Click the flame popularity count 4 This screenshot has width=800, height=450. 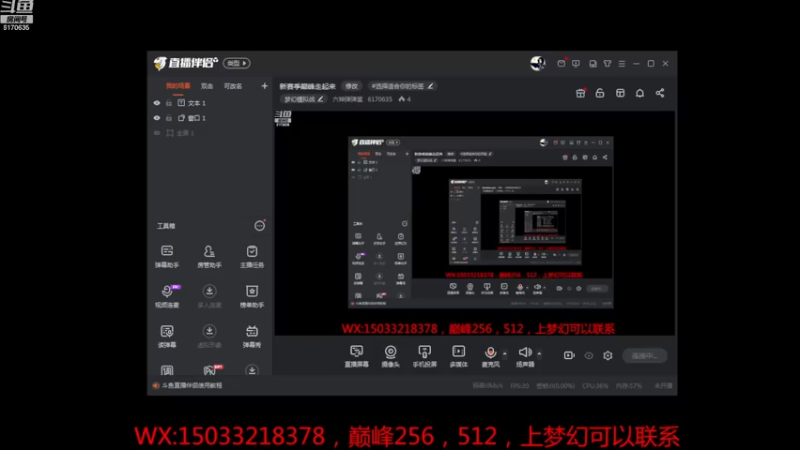pos(405,99)
